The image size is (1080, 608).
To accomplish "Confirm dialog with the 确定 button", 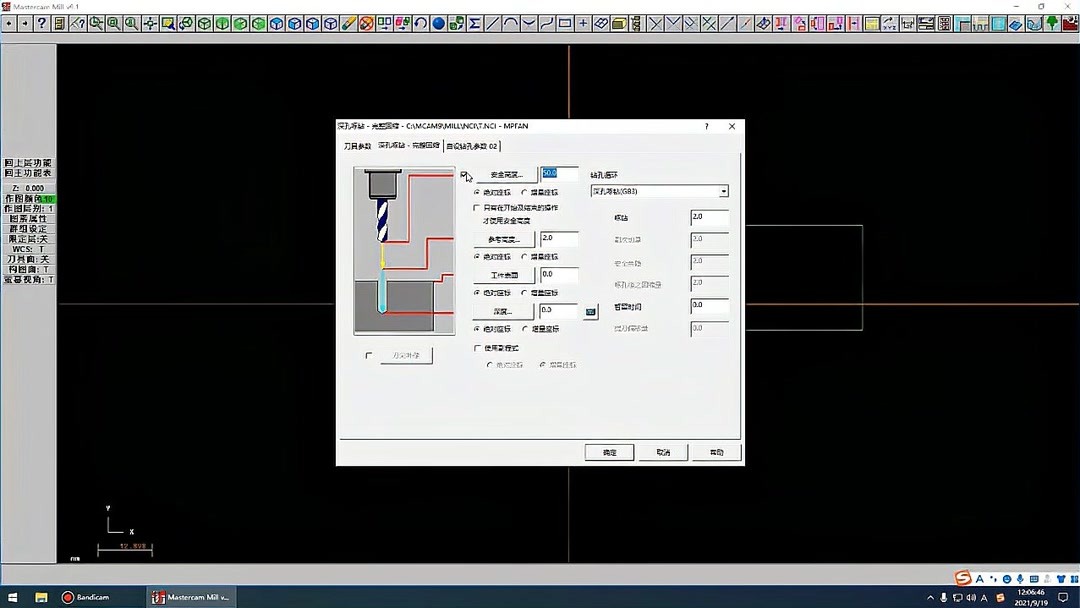I will [x=609, y=452].
